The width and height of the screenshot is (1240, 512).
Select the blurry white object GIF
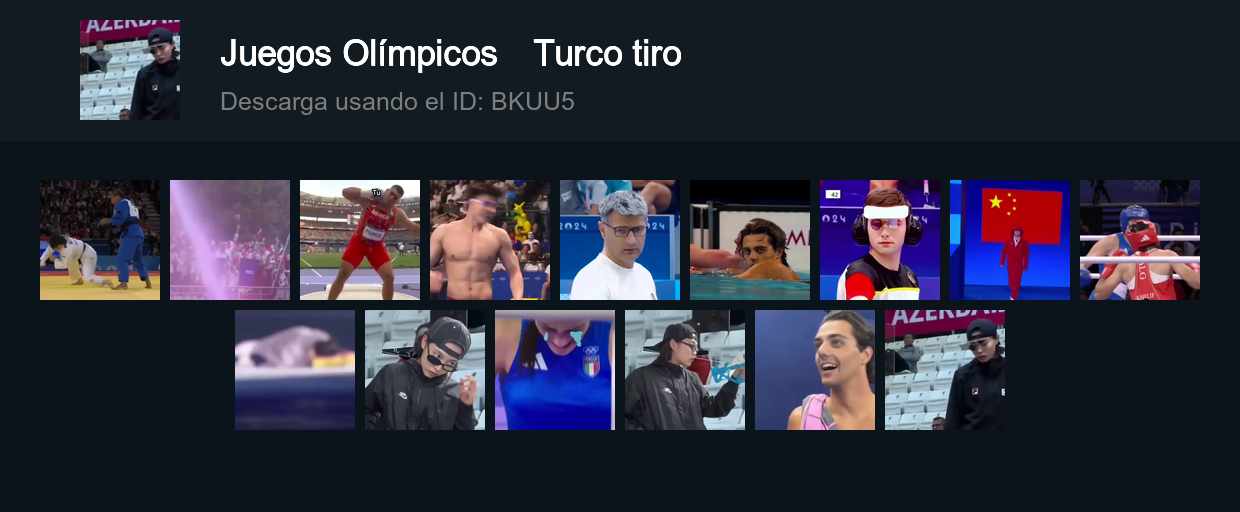click(x=295, y=370)
